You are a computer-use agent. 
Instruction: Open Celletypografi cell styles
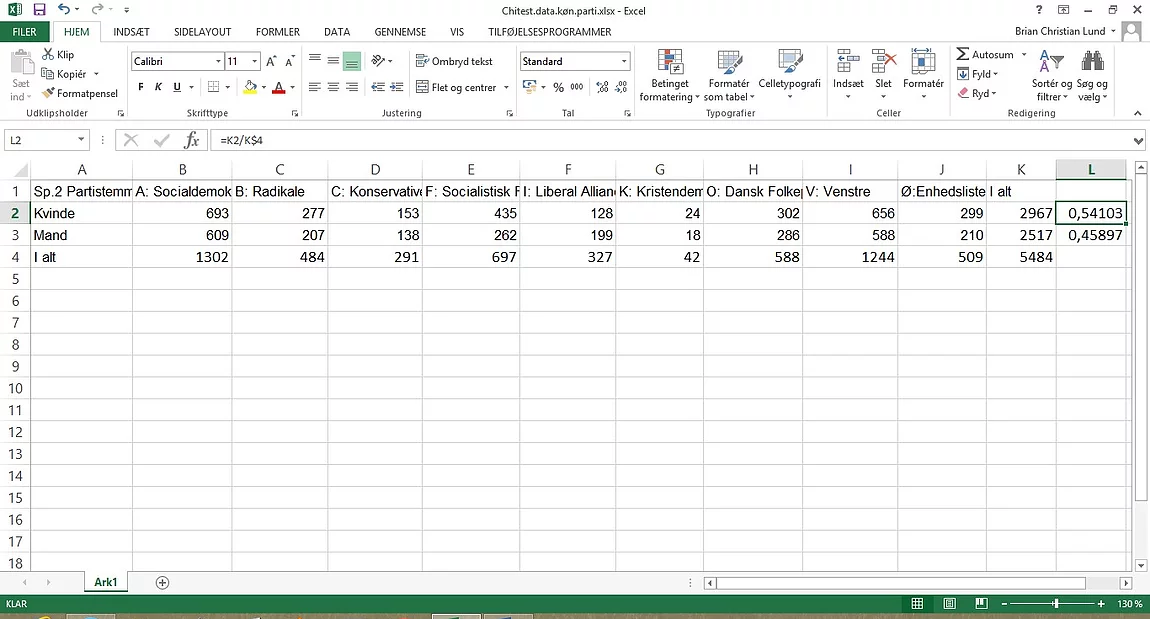789,76
